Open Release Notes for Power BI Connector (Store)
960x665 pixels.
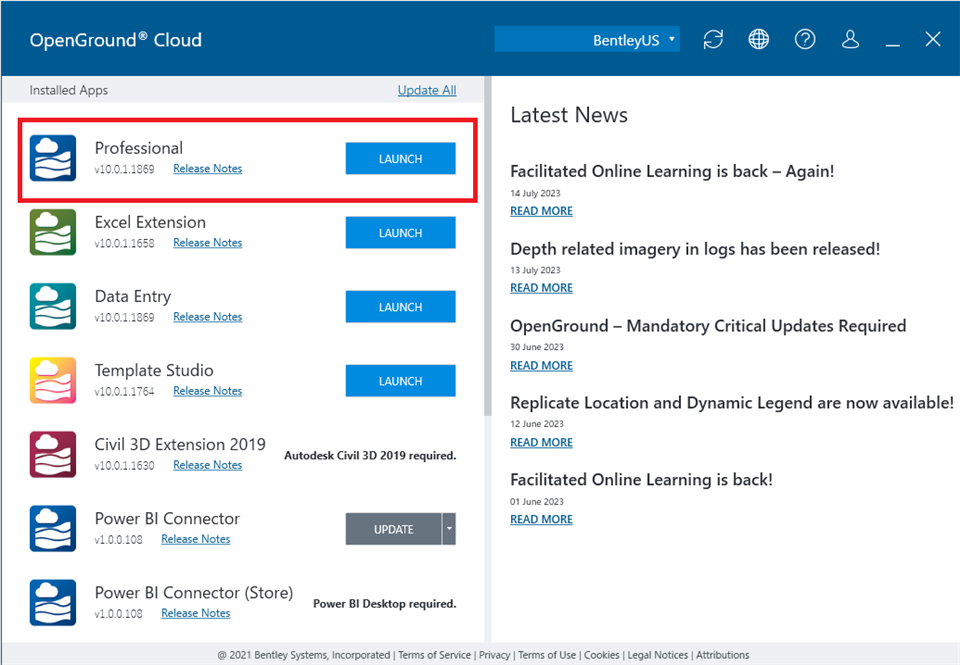tap(196, 613)
